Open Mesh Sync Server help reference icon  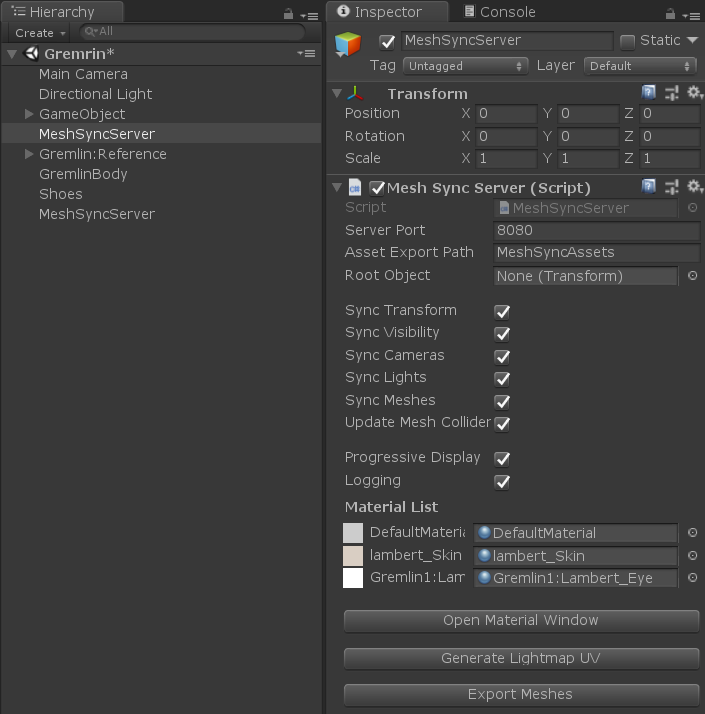coord(649,187)
